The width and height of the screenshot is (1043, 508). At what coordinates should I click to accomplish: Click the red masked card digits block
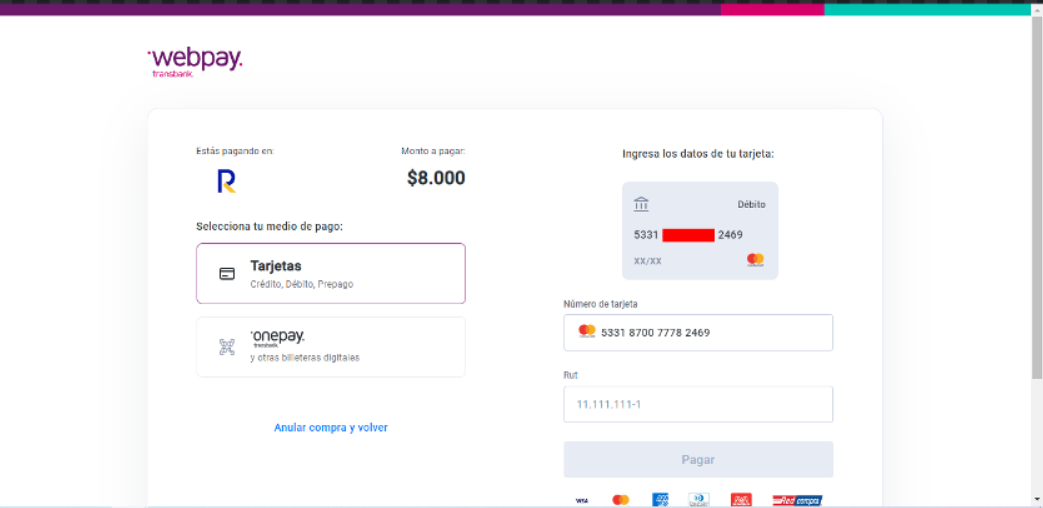pyautogui.click(x=688, y=235)
